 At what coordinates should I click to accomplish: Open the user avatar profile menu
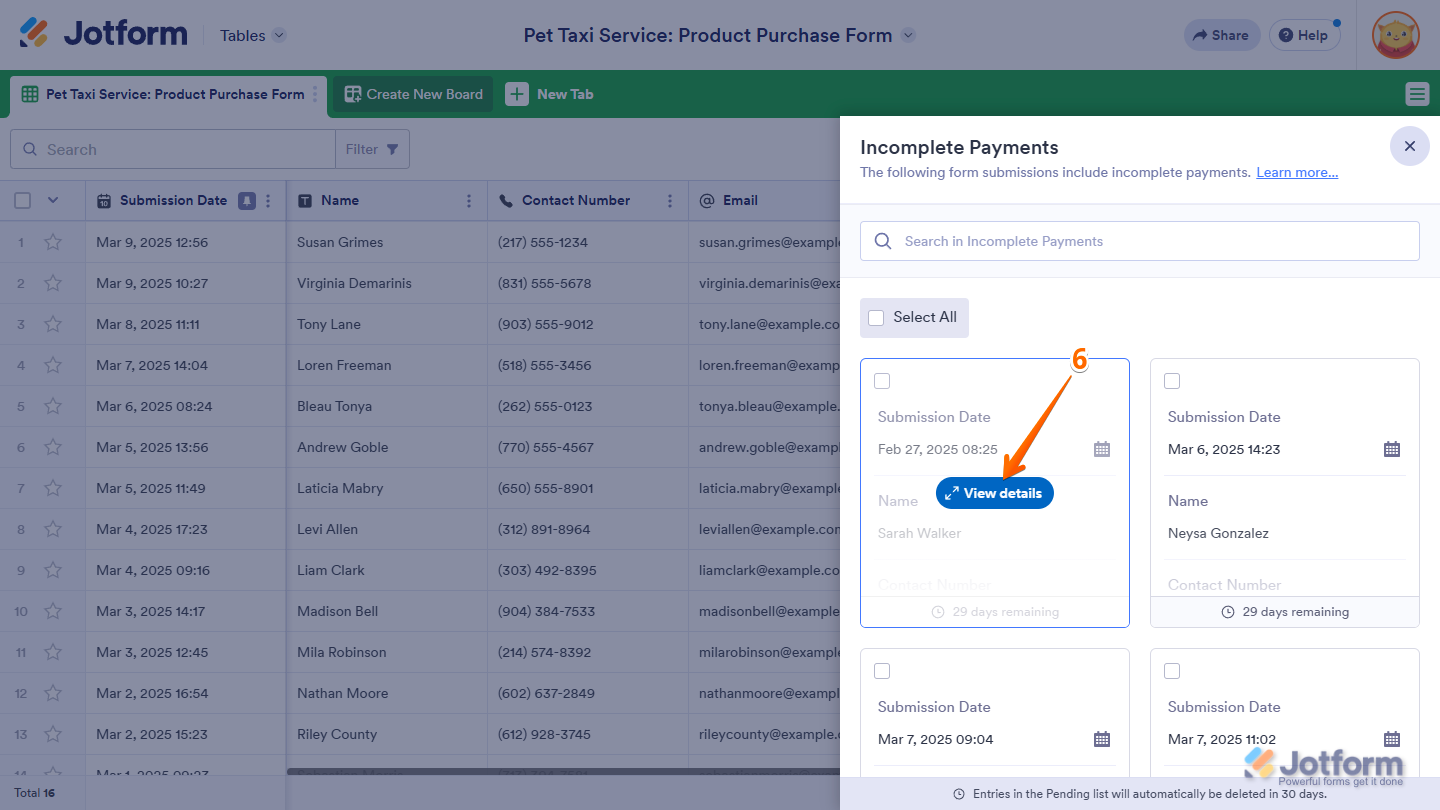point(1395,35)
